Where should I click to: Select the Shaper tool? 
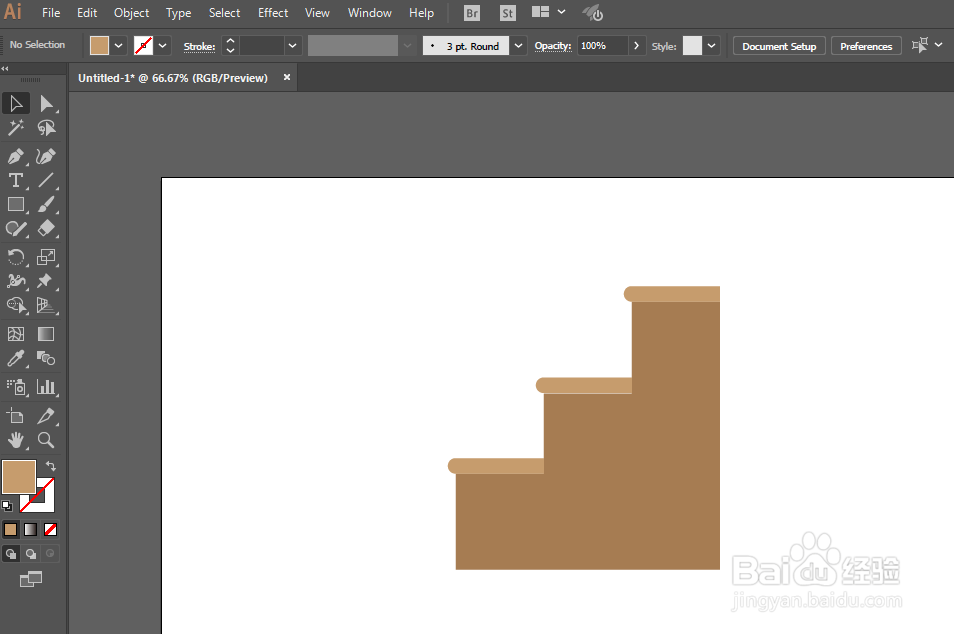(x=16, y=229)
